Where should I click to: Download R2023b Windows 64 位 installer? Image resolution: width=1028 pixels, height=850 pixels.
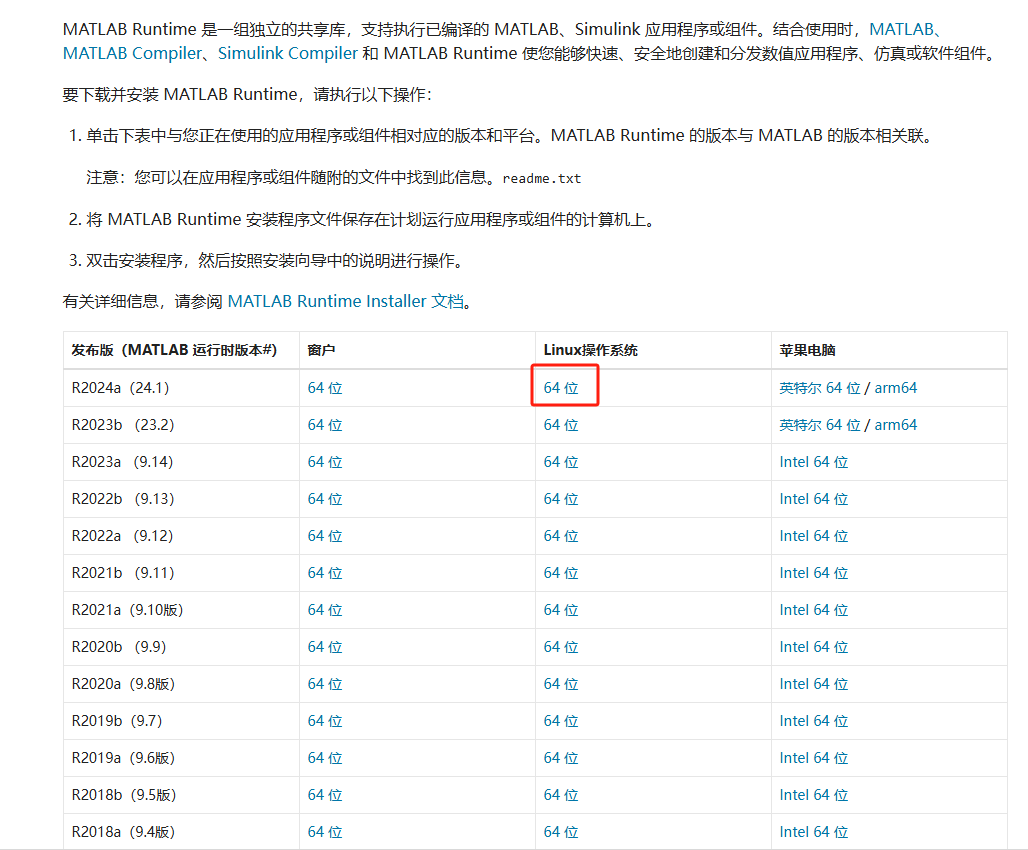325,425
